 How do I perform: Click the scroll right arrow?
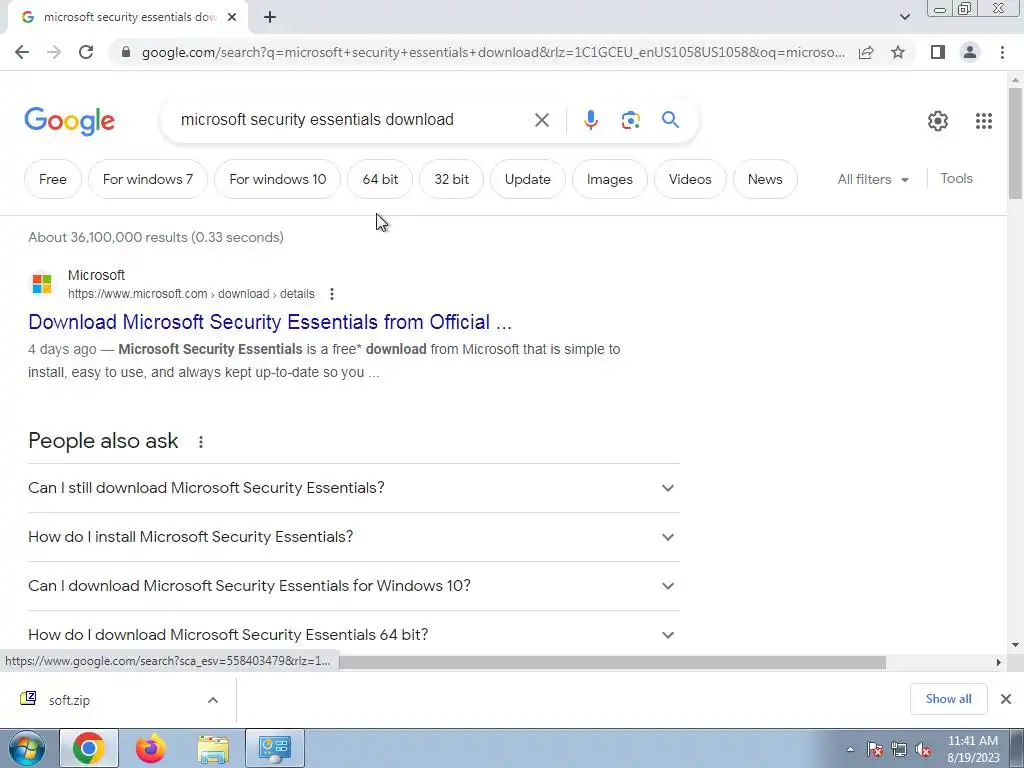click(998, 662)
